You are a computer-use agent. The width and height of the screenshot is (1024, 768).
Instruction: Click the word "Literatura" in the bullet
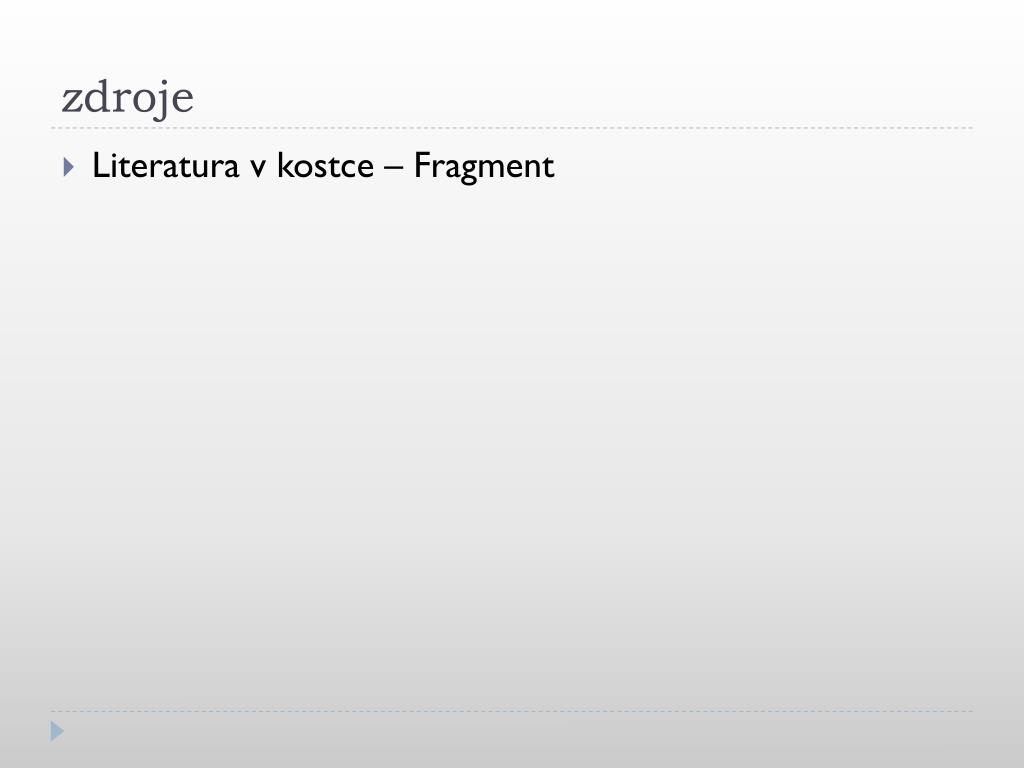[165, 165]
